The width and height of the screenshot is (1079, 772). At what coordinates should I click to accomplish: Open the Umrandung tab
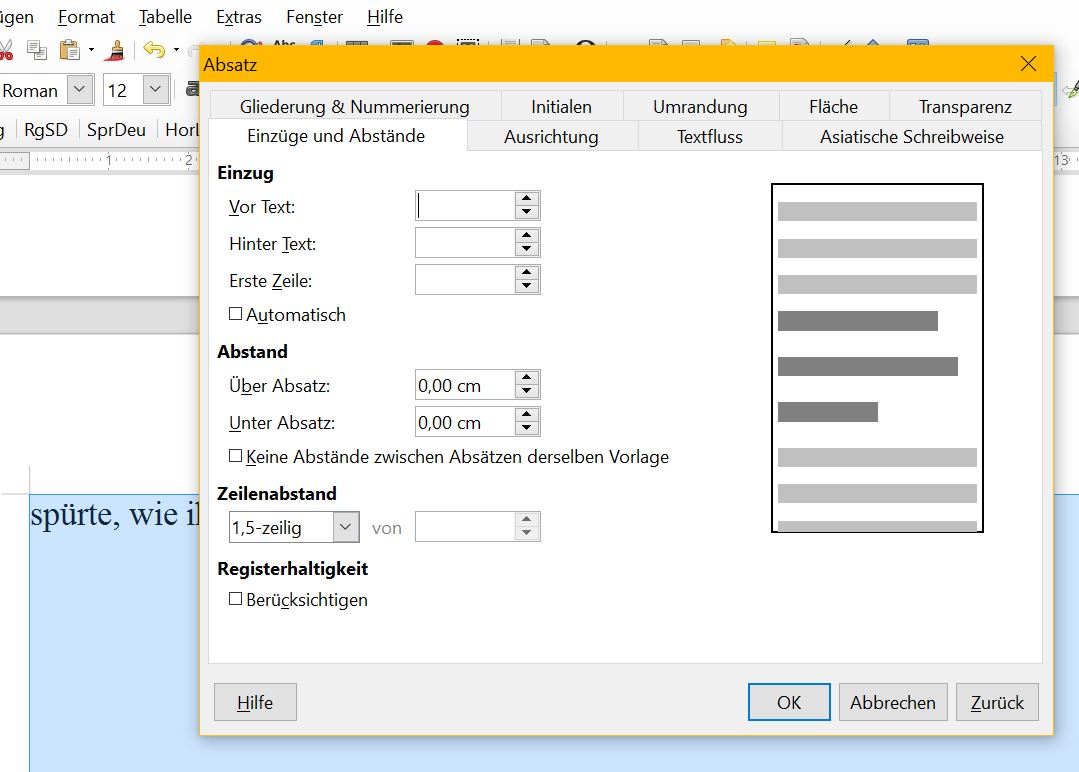(700, 107)
